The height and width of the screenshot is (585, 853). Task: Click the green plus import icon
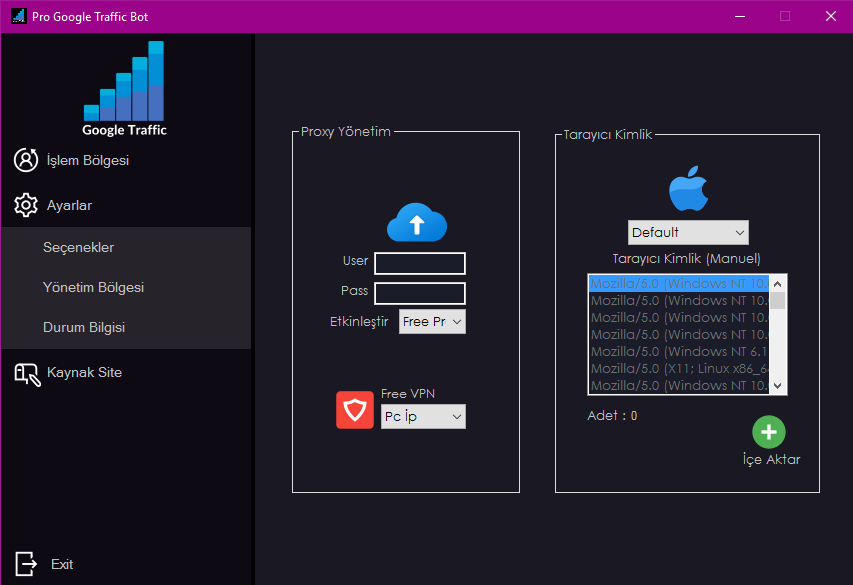[769, 432]
